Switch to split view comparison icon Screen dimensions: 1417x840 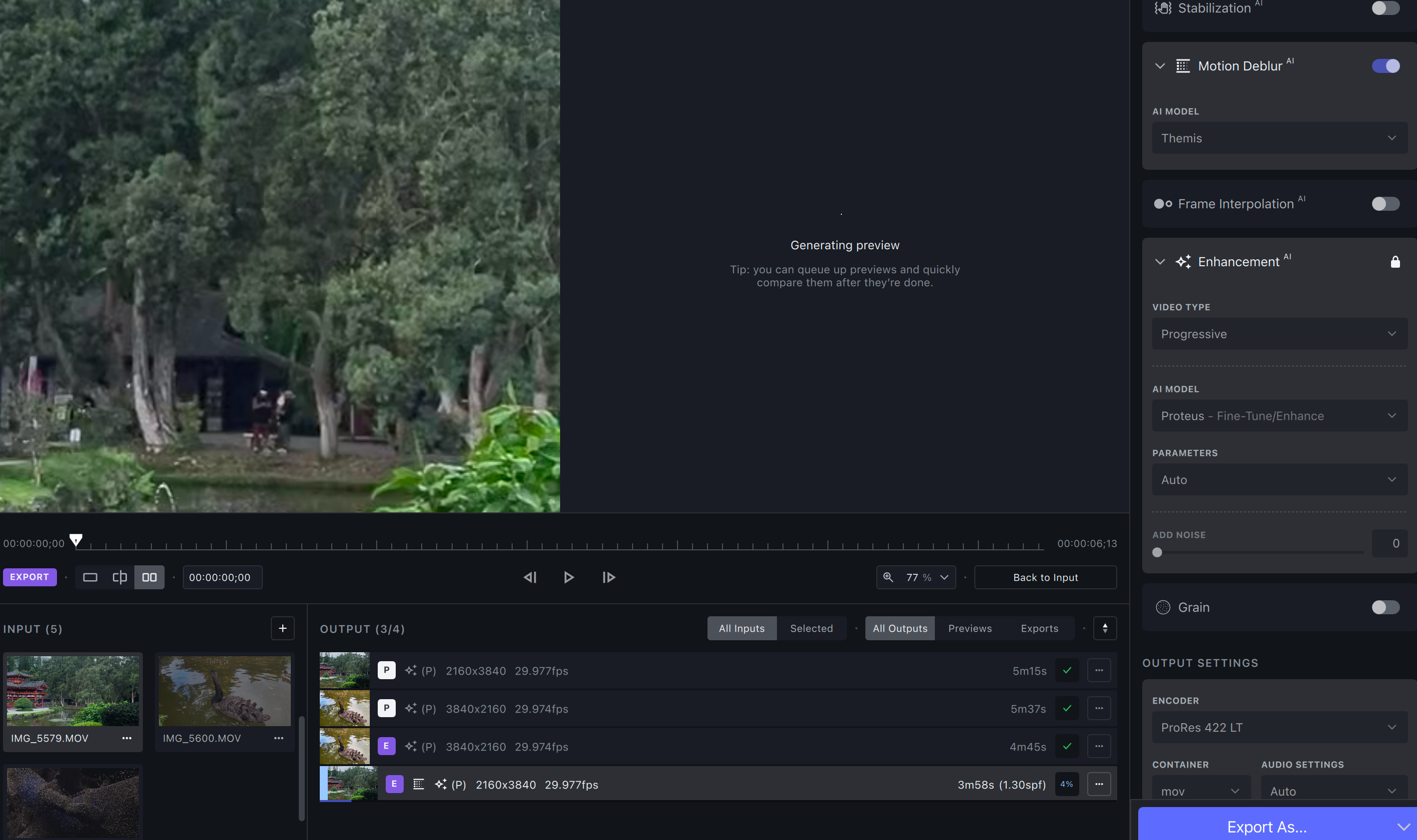point(119,577)
